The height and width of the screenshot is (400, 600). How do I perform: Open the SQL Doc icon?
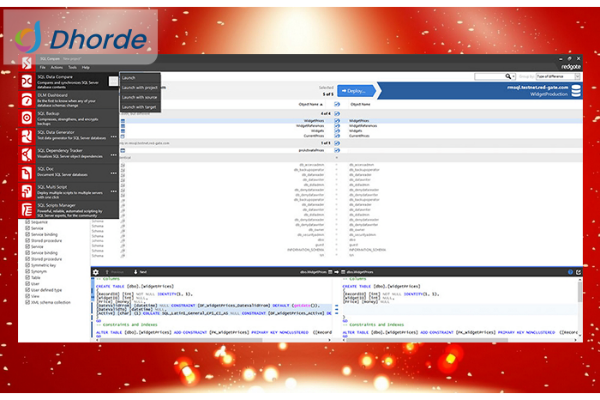[28, 172]
